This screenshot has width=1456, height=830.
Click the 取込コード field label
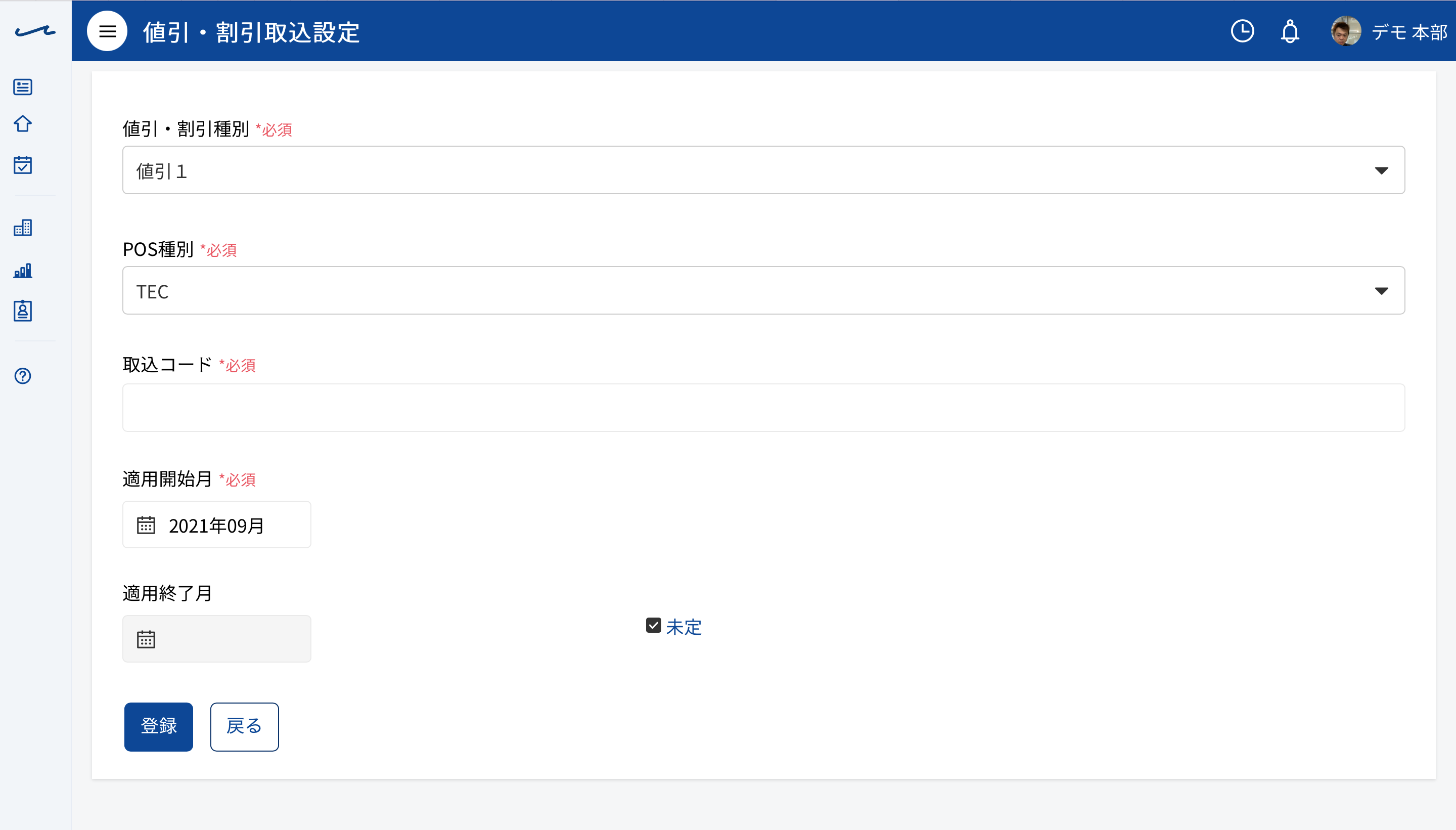[167, 365]
